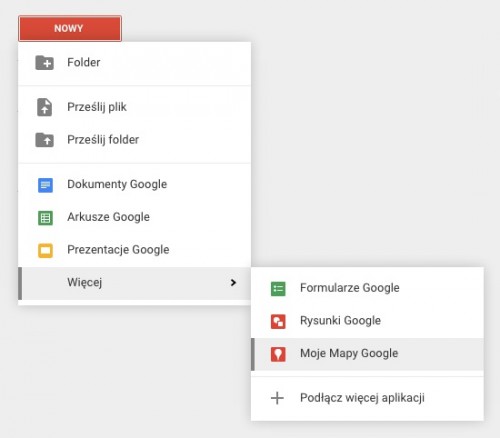Click the red NOWY button
This screenshot has height=438, width=500.
click(70, 28)
